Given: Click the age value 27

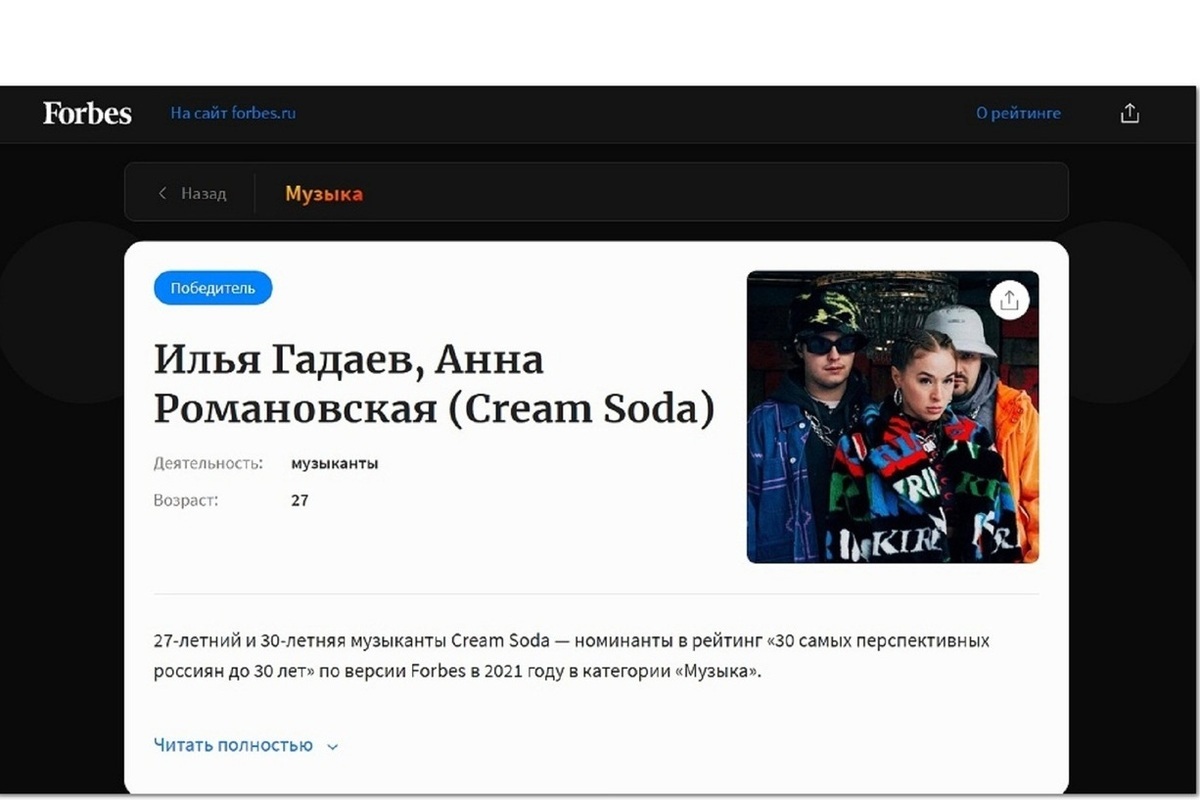Looking at the screenshot, I should [299, 499].
